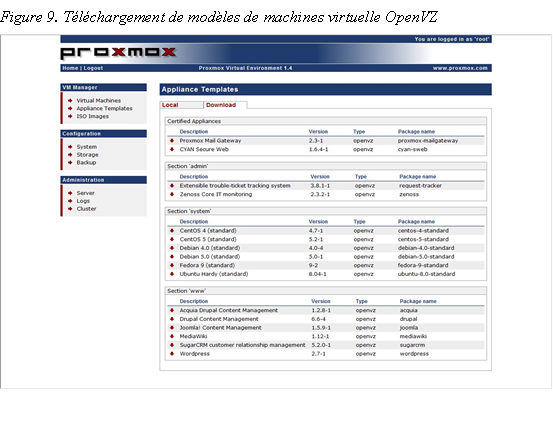
Task: Click download arrow for Debian 5.0 (standard)
Action: point(172,257)
